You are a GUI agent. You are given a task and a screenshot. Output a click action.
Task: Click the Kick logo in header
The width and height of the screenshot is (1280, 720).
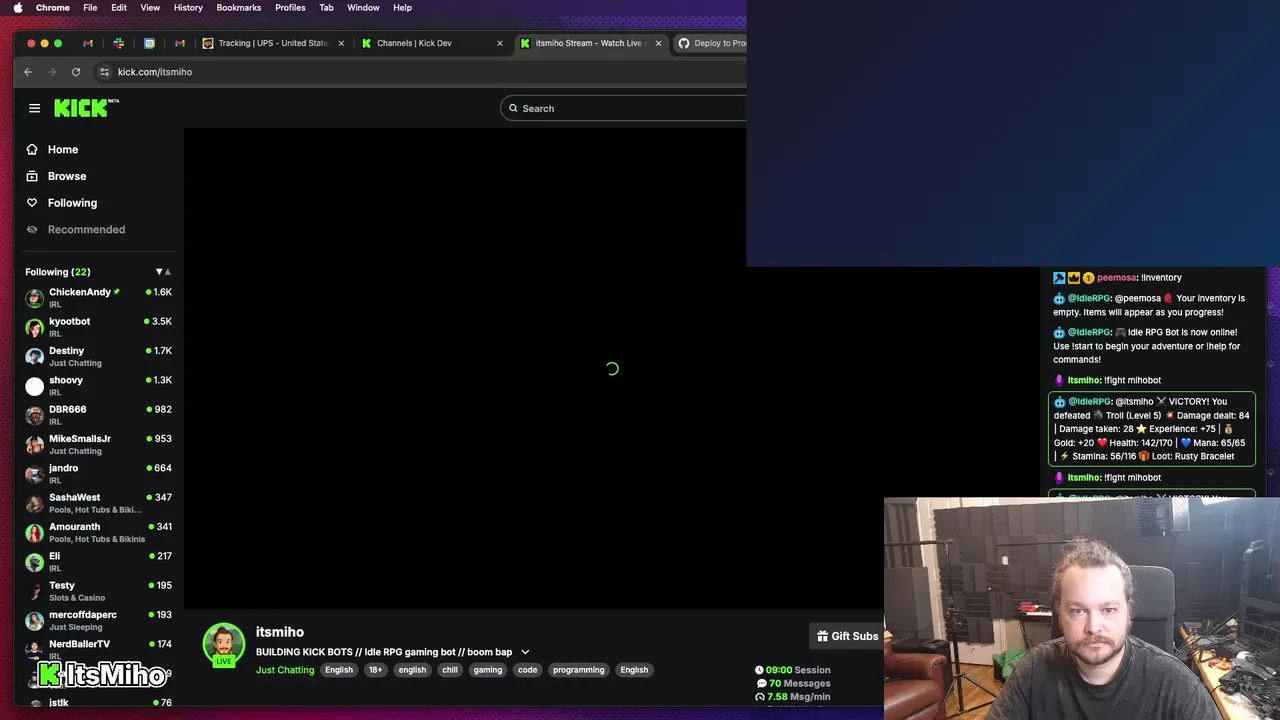[x=86, y=108]
